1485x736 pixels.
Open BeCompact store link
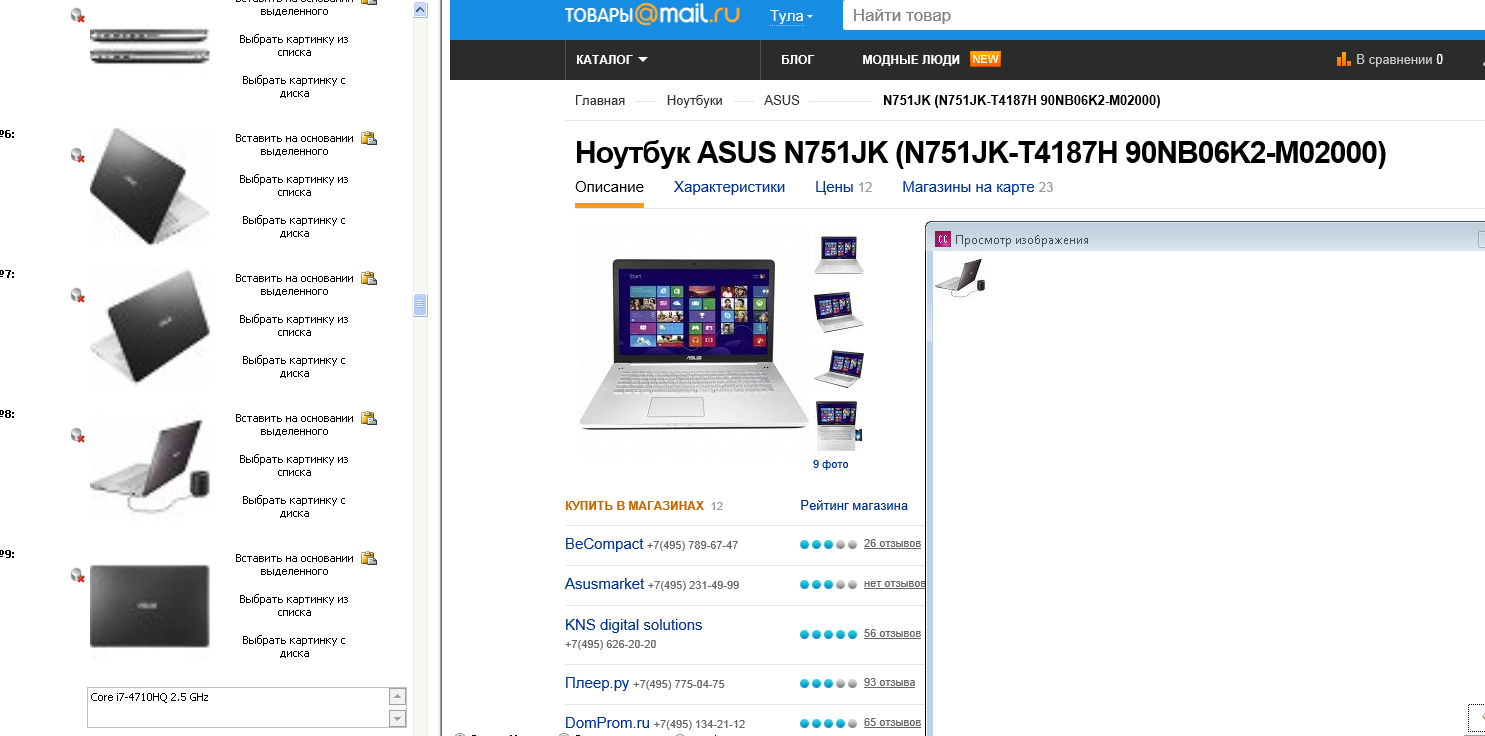604,544
